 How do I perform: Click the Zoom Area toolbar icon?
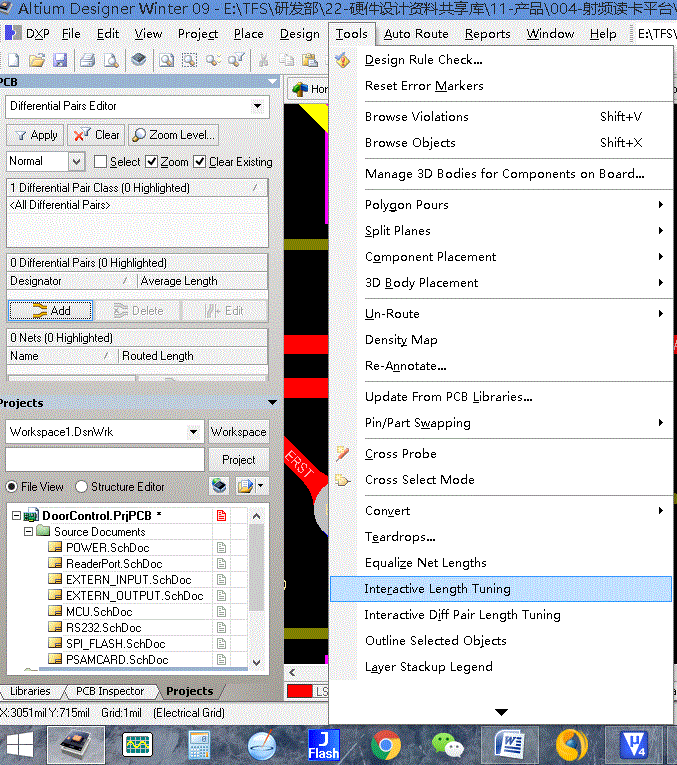[189, 60]
